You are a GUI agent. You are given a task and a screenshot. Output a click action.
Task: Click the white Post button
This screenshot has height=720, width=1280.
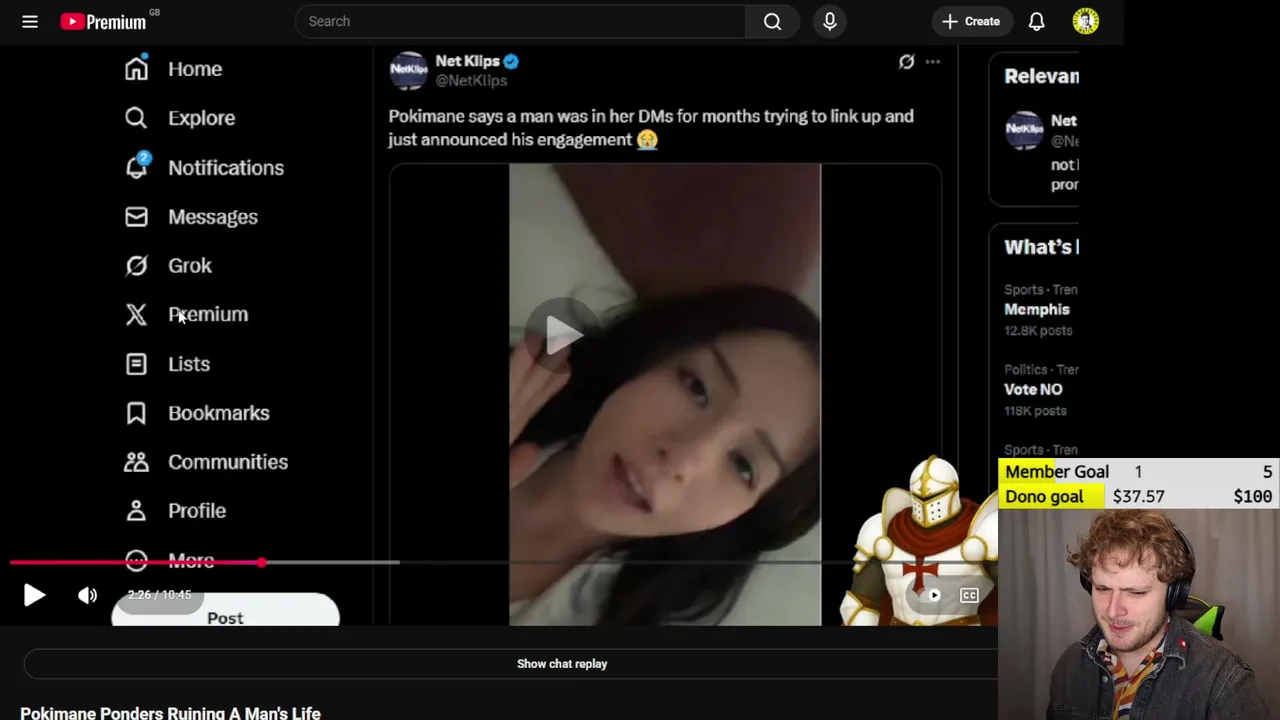[x=225, y=612]
